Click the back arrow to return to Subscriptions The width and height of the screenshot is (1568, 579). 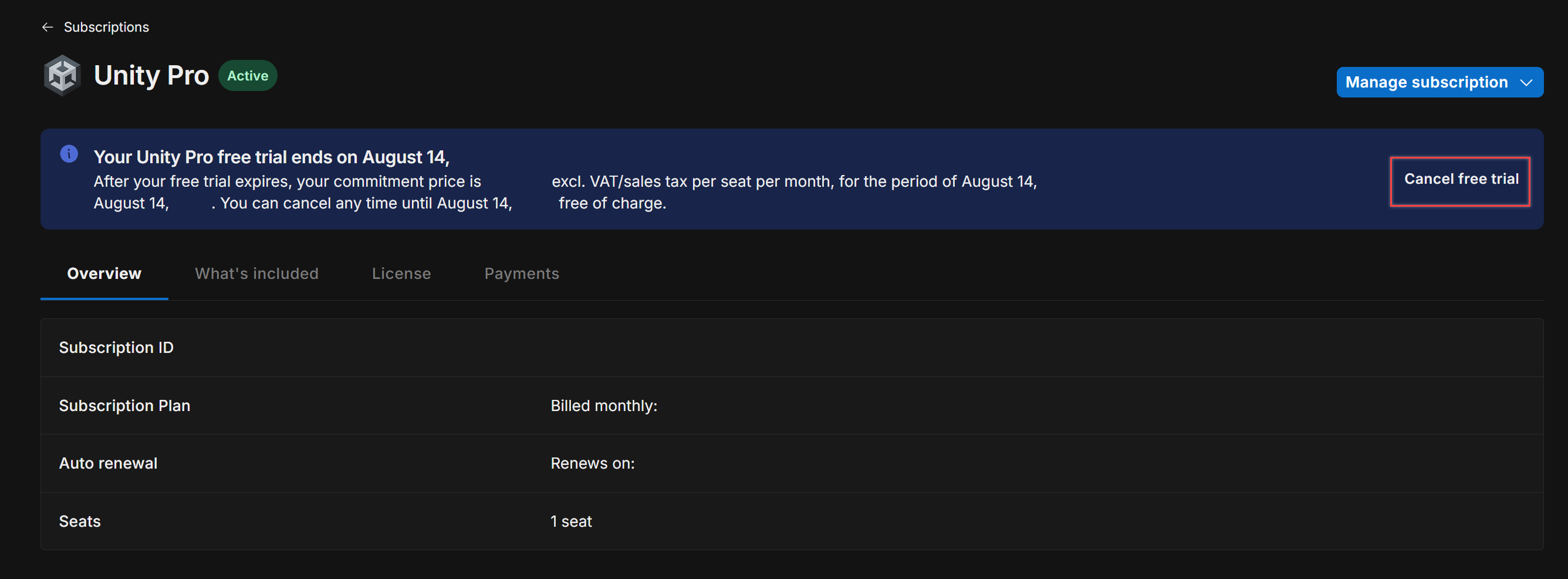click(x=48, y=27)
